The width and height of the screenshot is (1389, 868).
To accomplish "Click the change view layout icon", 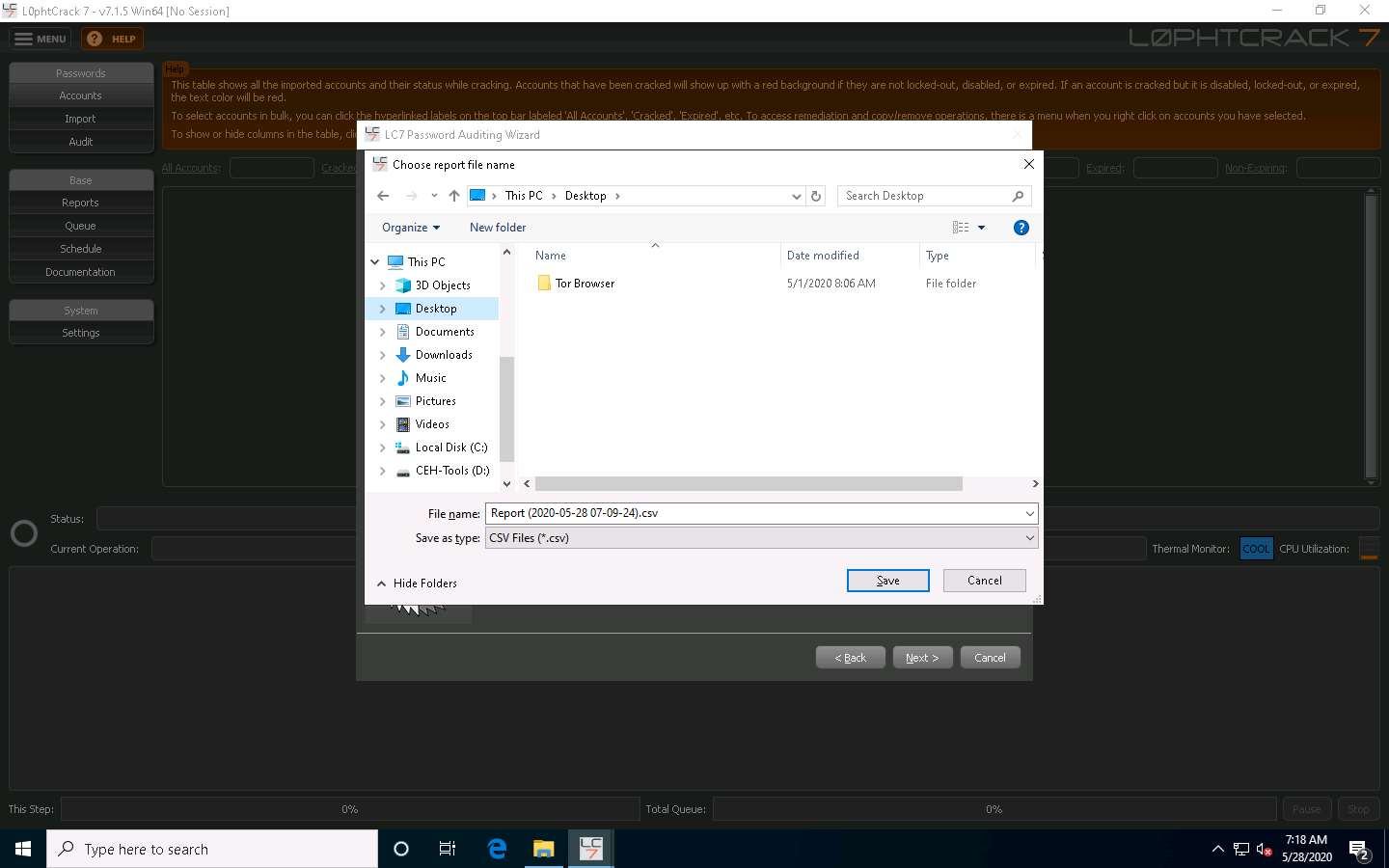I will coord(961,228).
